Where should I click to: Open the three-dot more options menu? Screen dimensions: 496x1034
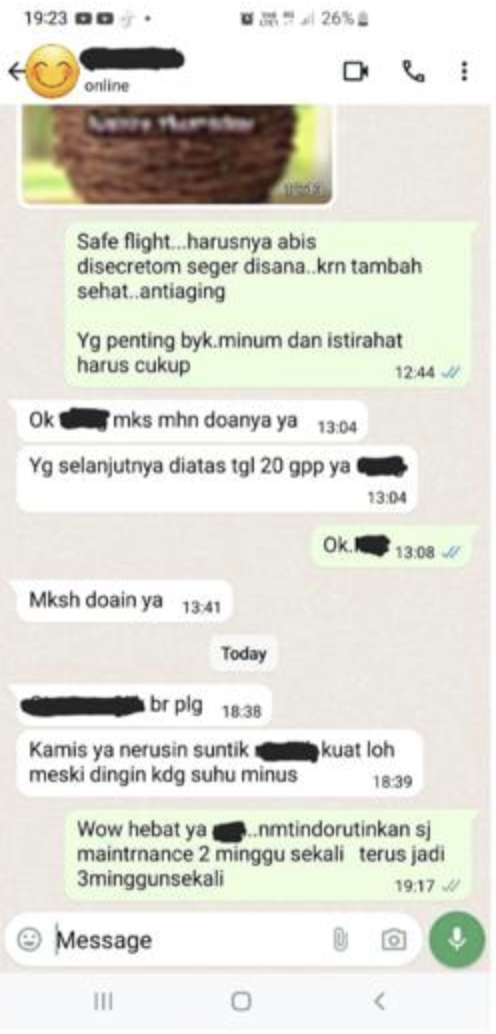pos(464,71)
